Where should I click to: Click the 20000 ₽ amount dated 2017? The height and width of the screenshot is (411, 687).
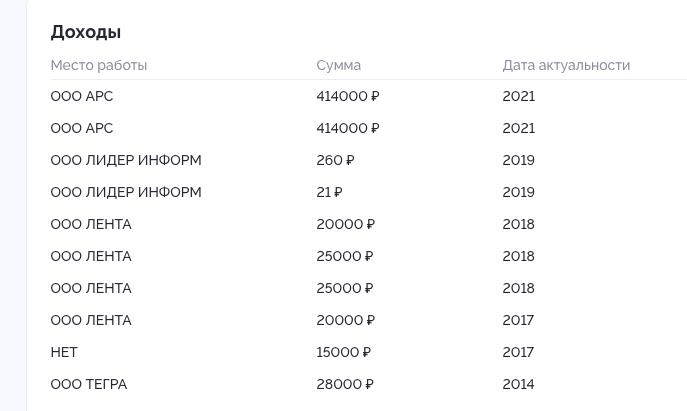click(x=345, y=320)
